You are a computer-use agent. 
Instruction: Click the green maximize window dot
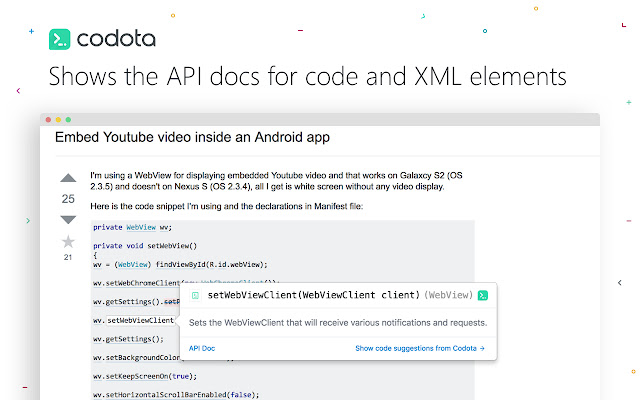point(69,120)
